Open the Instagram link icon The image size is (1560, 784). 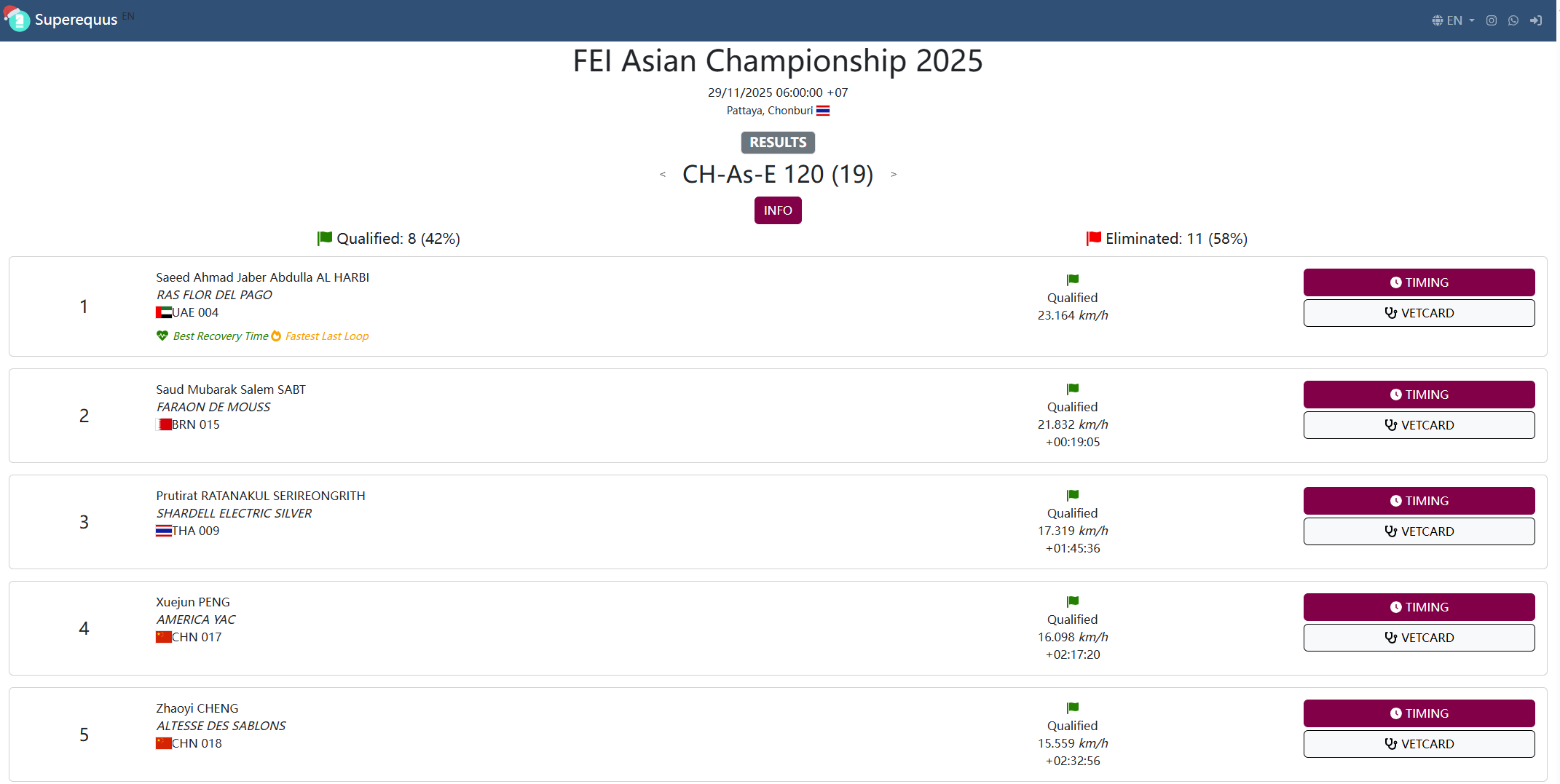[1492, 20]
